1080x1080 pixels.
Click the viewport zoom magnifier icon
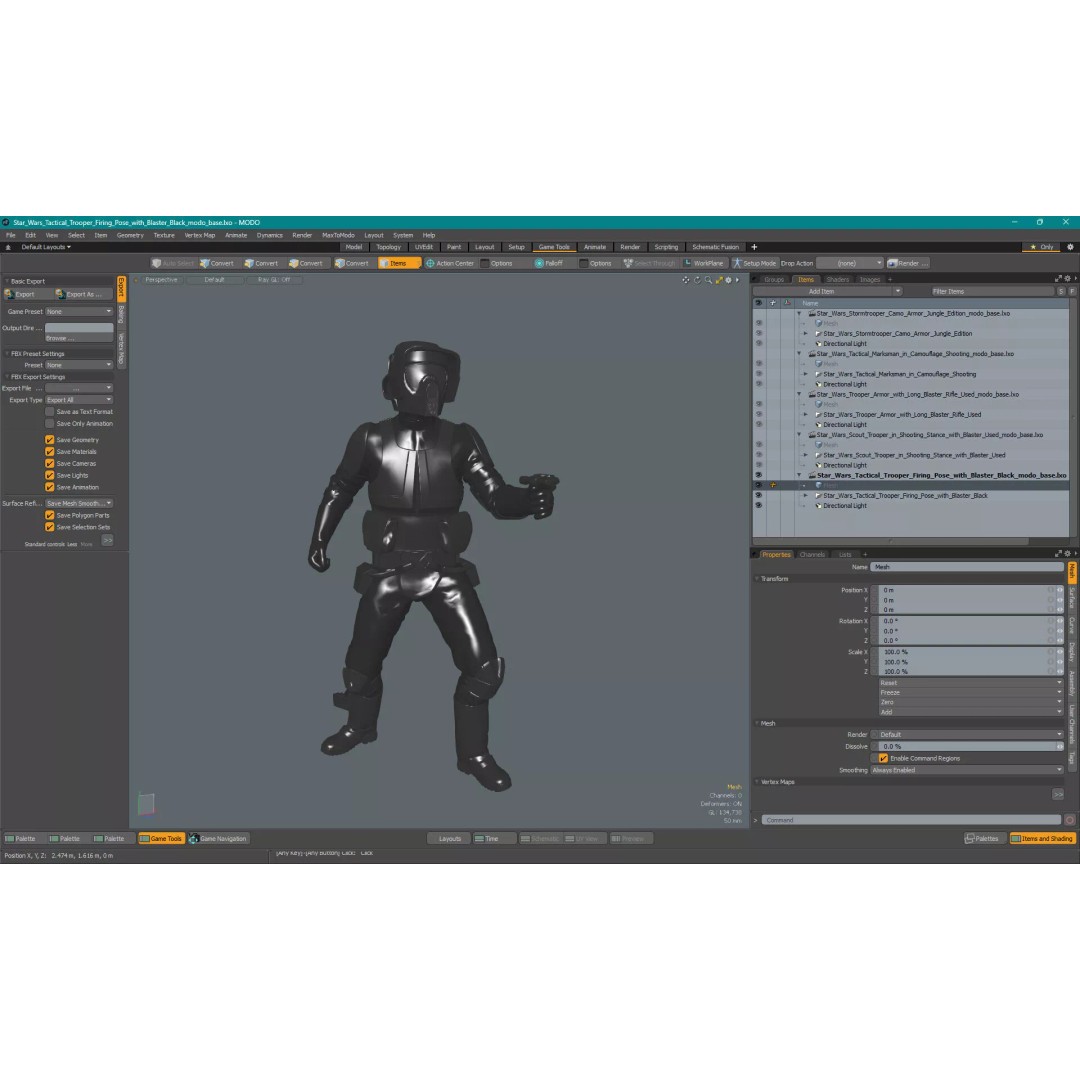coord(708,280)
